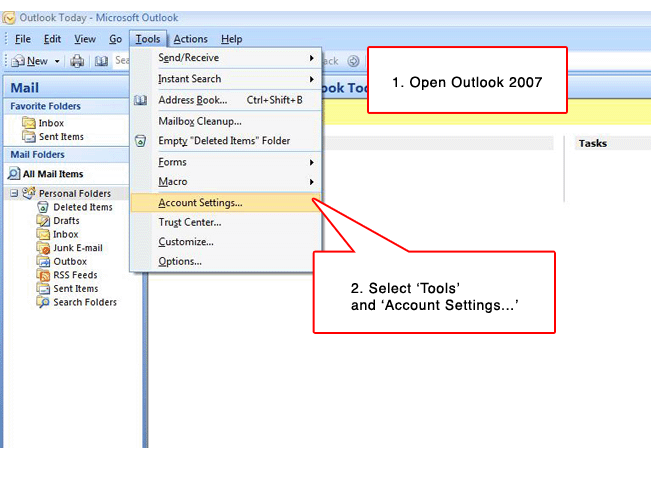Select Empty Deleted Items Folder
The image size is (657, 500).
coord(223,141)
